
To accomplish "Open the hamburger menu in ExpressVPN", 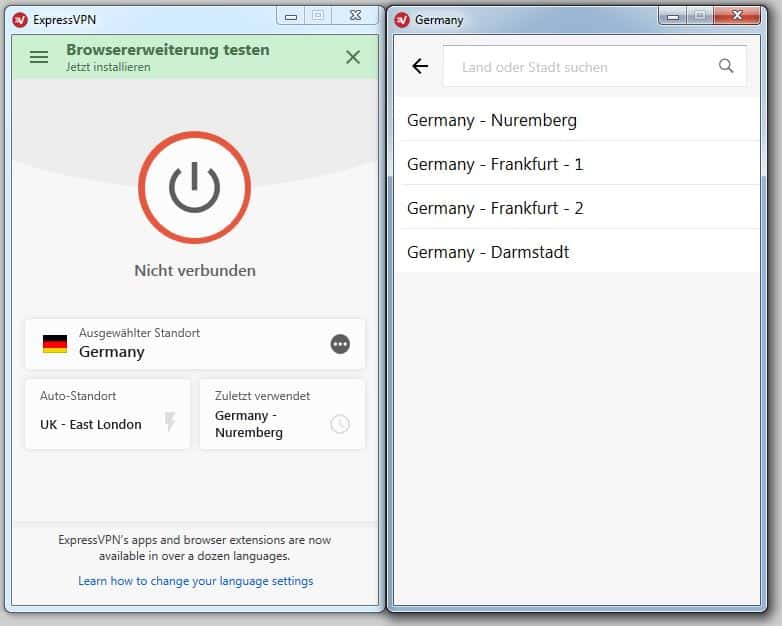I will click(39, 57).
